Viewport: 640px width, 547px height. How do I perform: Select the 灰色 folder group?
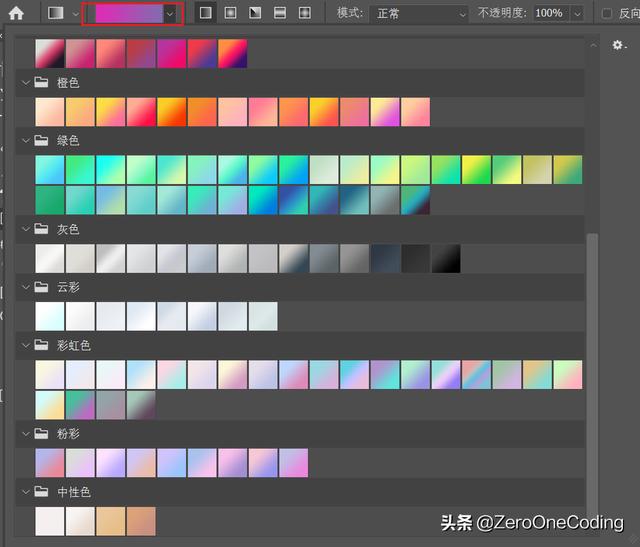tap(68, 229)
